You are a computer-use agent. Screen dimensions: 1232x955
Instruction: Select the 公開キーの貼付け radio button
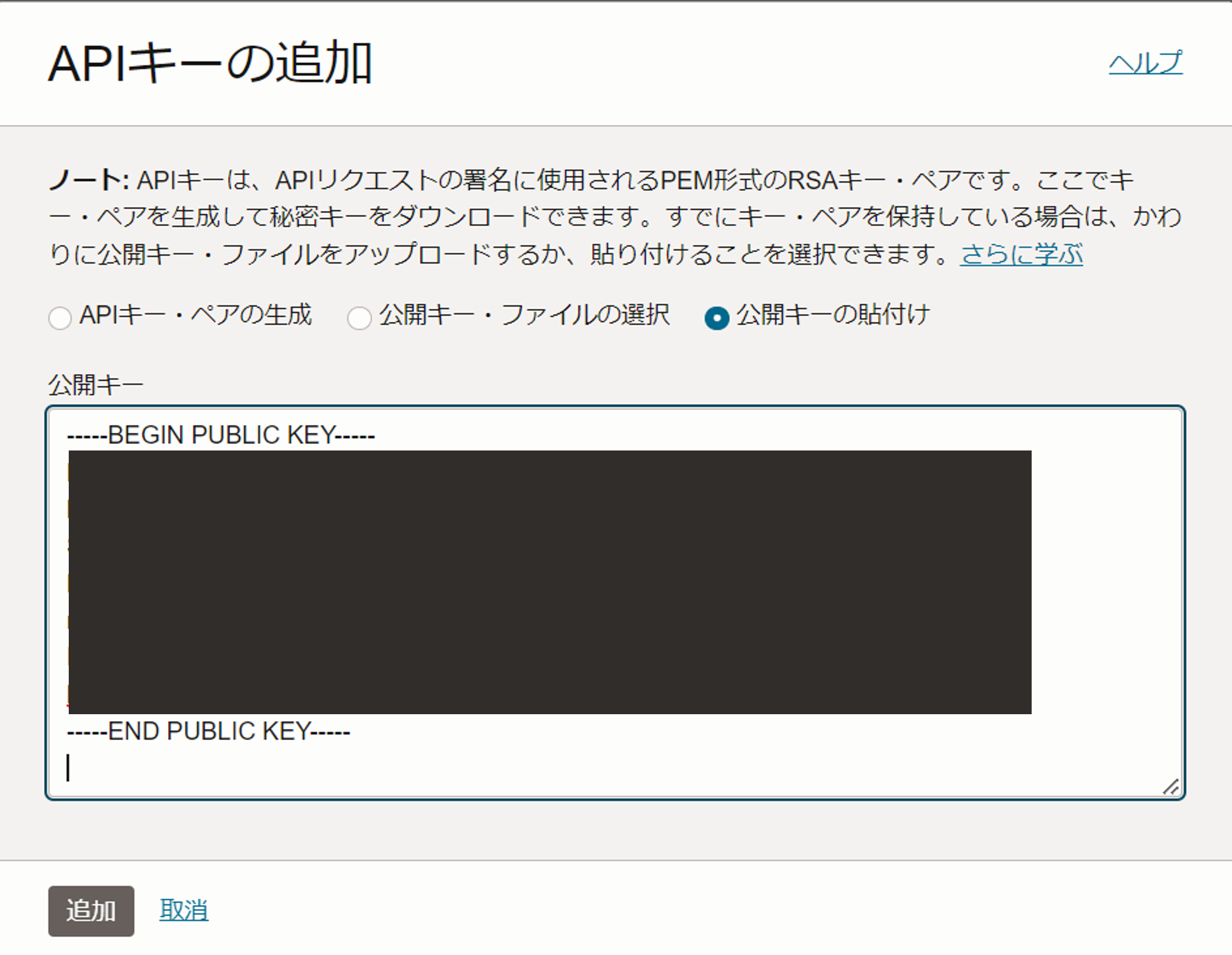click(x=716, y=318)
